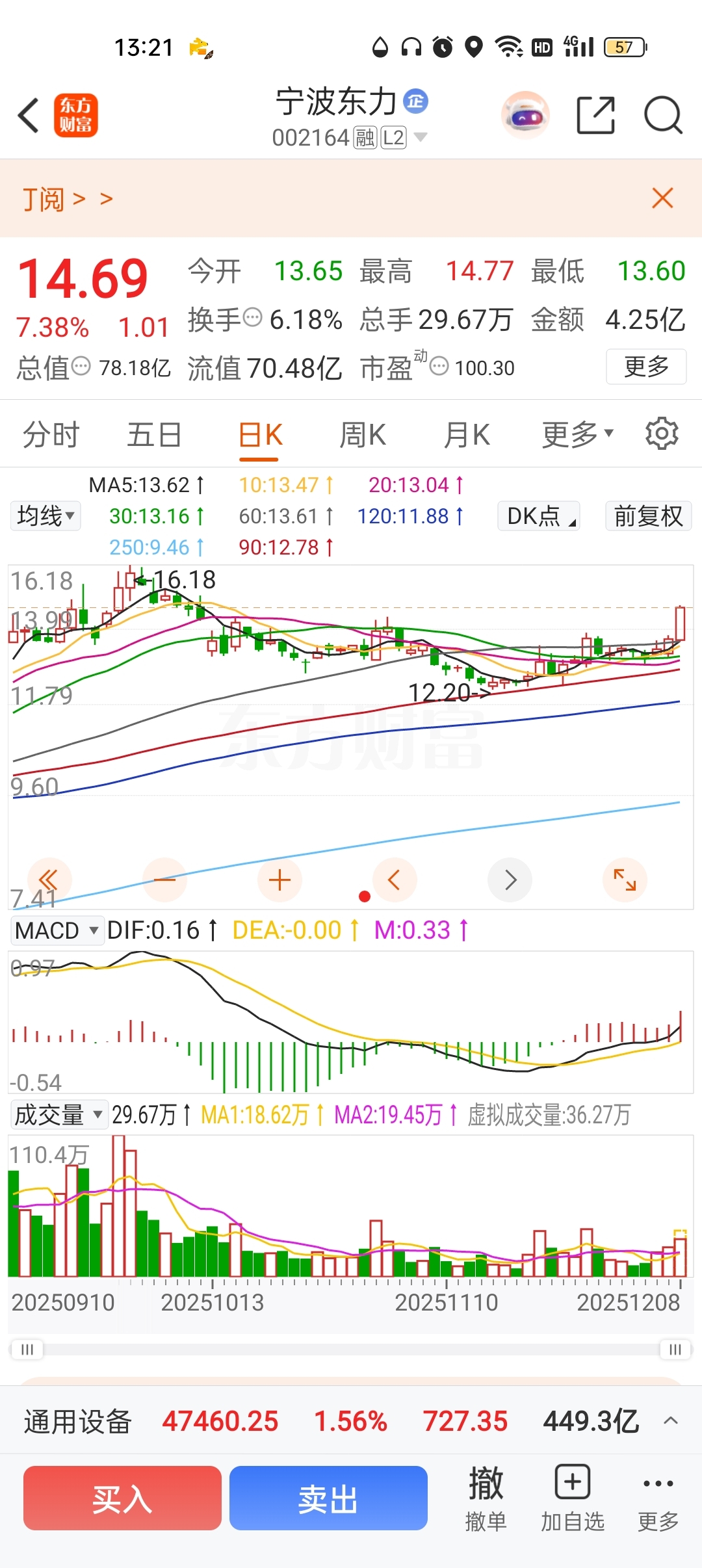Image resolution: width=702 pixels, height=1568 pixels.
Task: Tap the 市盈 info smiley icon
Action: pos(439,366)
